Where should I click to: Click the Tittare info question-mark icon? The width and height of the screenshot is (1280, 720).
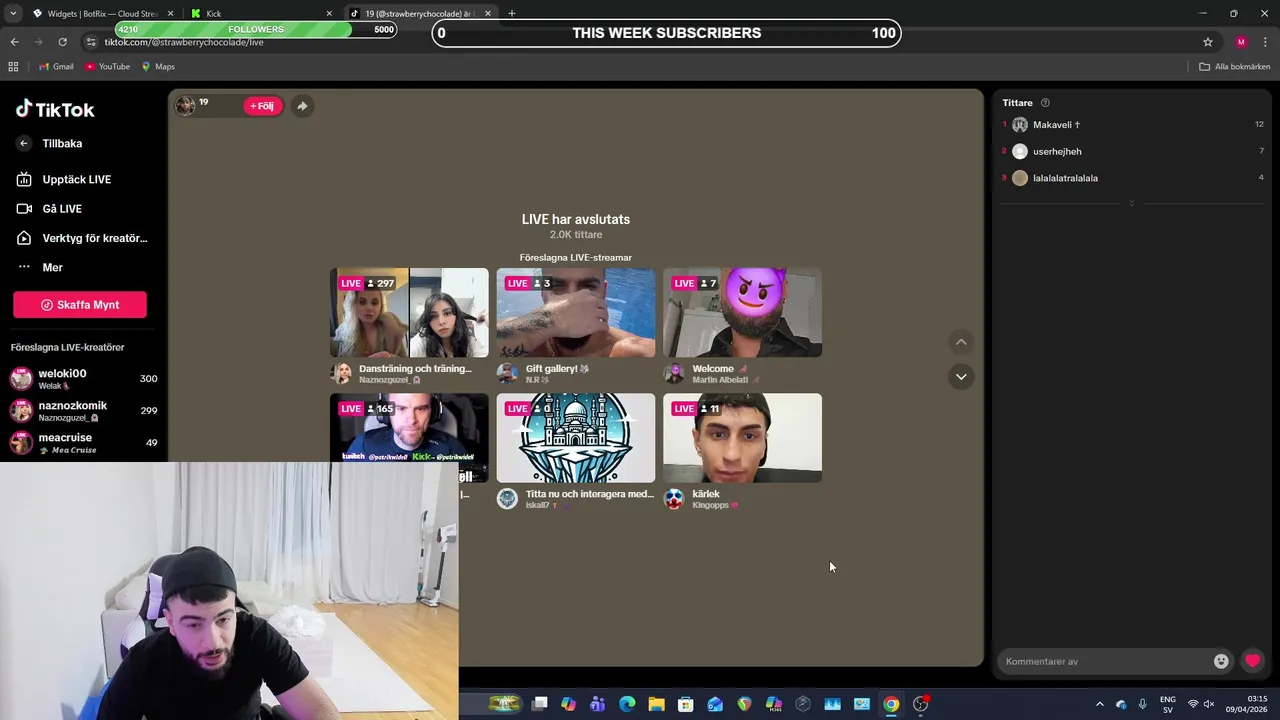(1045, 103)
